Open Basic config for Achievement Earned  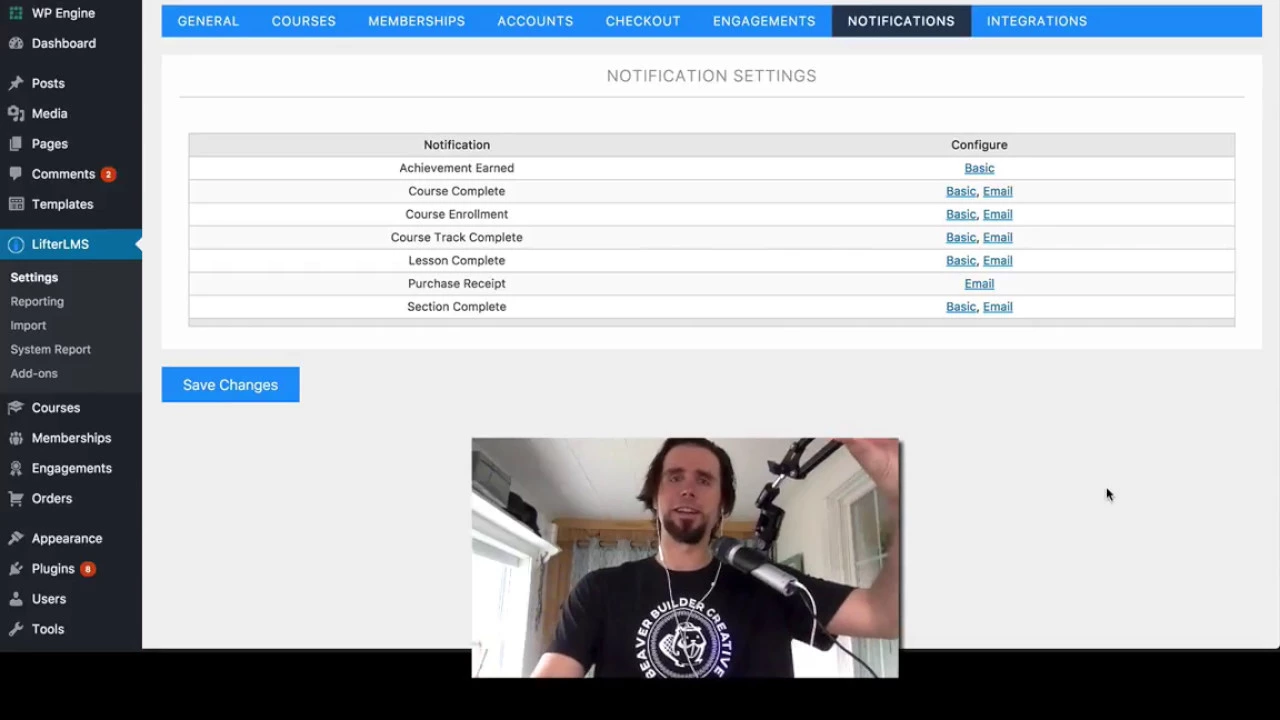point(979,168)
